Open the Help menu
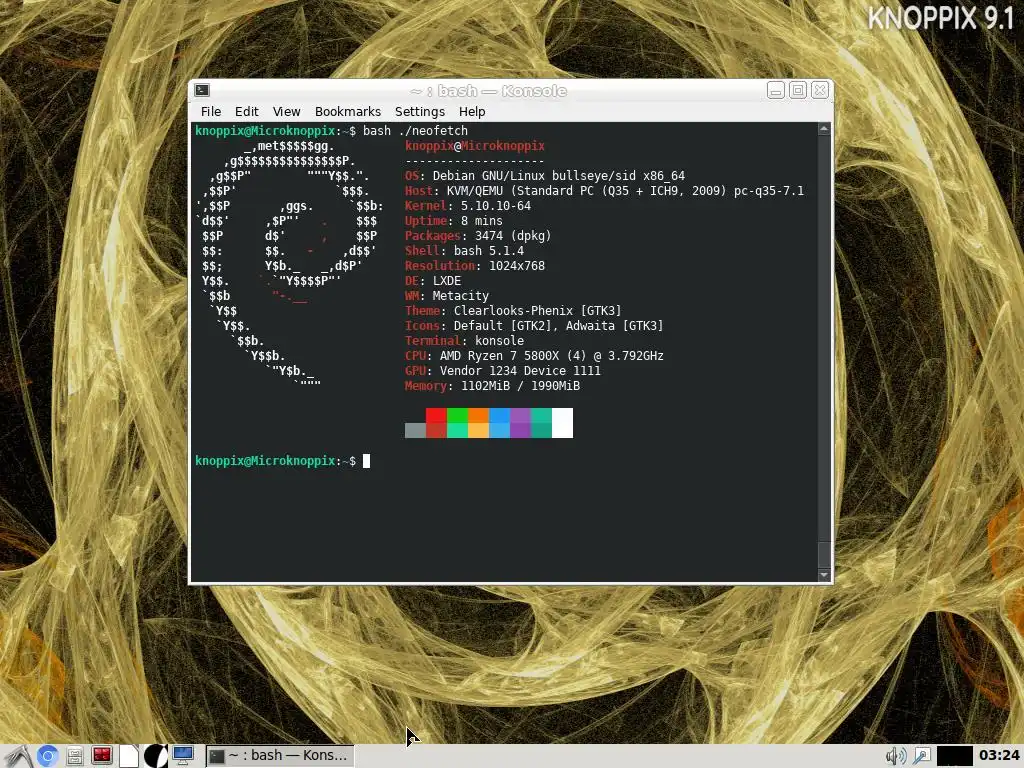Screen dimensions: 1024x768 (x=472, y=112)
